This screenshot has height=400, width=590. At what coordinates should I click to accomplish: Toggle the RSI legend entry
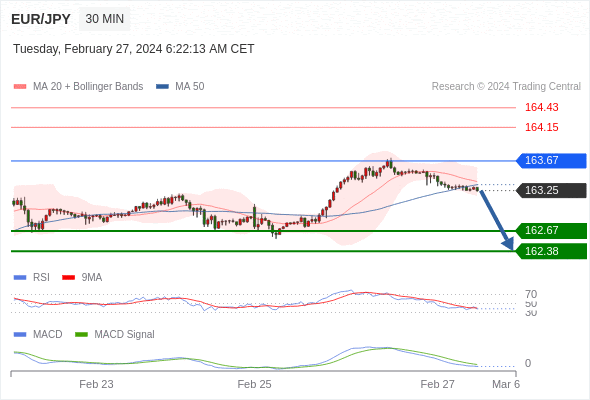click(x=32, y=277)
